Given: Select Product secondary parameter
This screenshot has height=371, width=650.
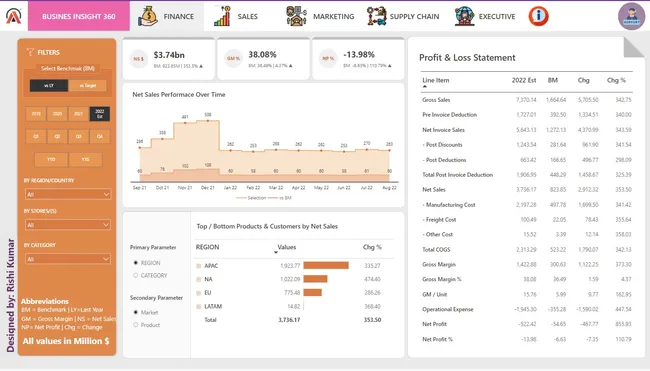Looking at the screenshot, I should click(136, 325).
